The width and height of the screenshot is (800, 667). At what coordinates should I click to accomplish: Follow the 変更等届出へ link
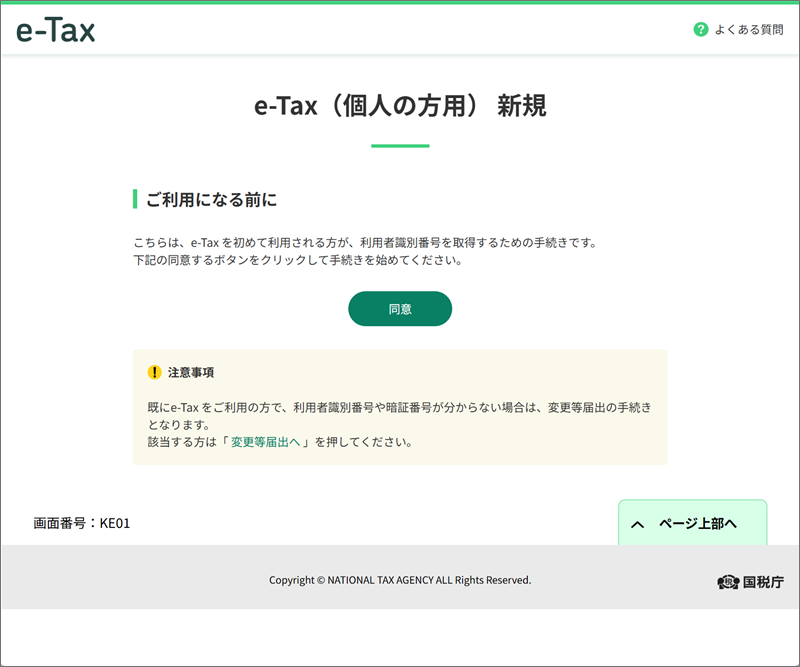tap(265, 442)
